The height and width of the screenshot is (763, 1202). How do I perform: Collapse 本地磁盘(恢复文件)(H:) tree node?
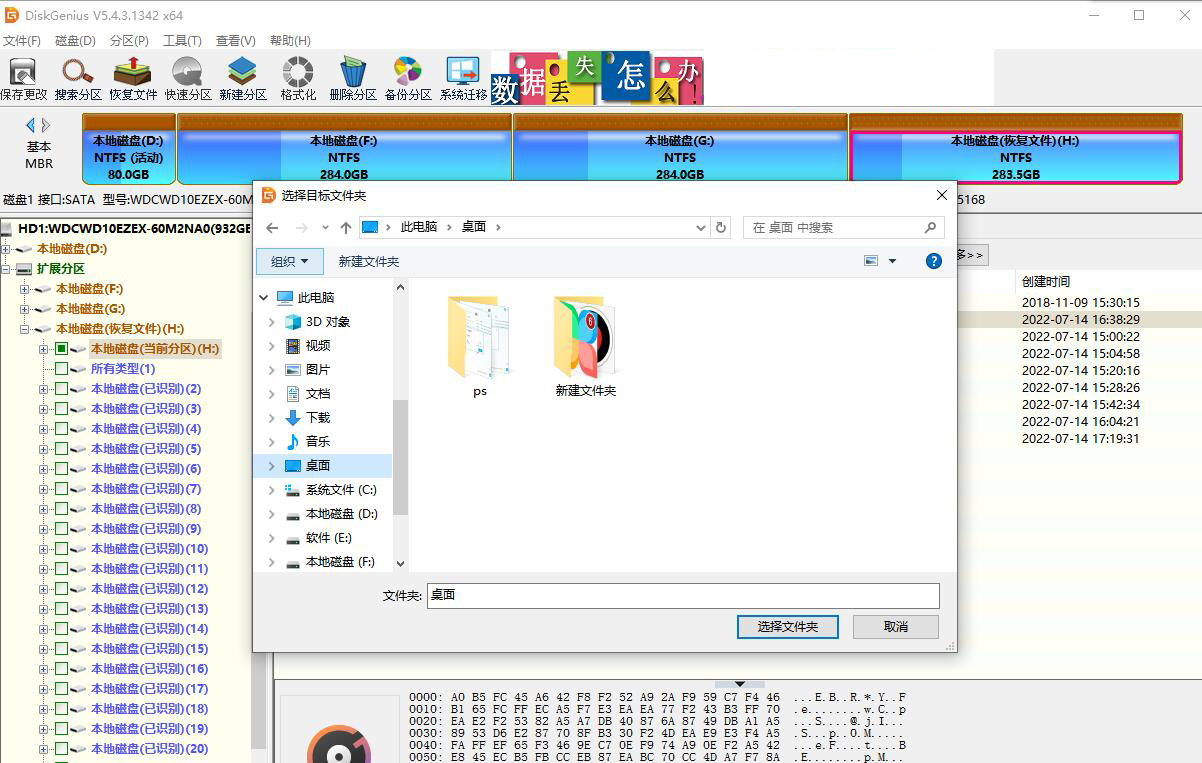tap(25, 328)
